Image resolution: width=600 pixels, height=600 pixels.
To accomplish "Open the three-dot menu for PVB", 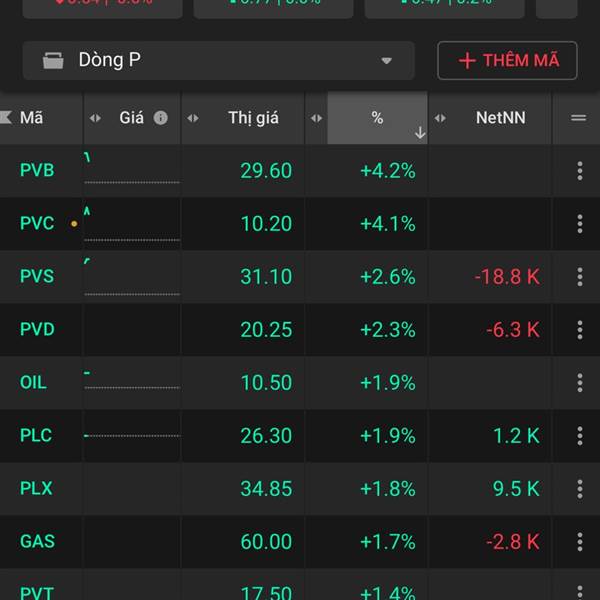I will (579, 171).
